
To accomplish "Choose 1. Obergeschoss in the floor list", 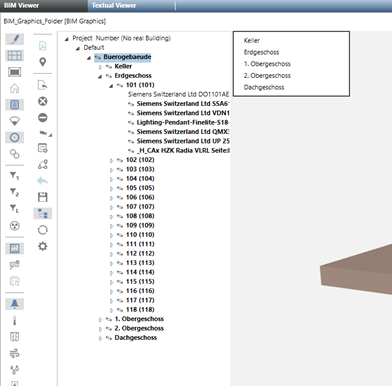I will (x=267, y=64).
